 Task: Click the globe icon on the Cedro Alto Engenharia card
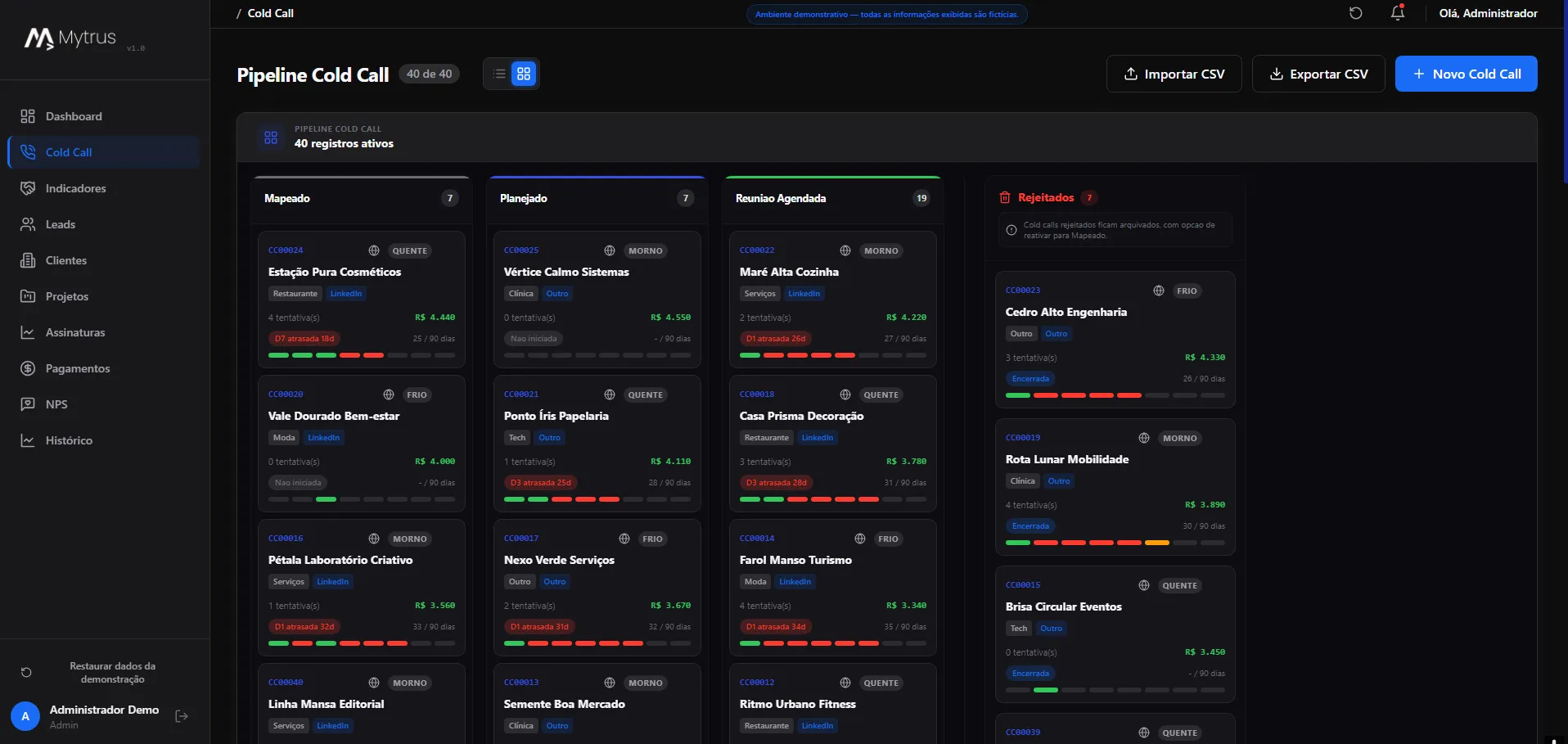pyautogui.click(x=1159, y=291)
